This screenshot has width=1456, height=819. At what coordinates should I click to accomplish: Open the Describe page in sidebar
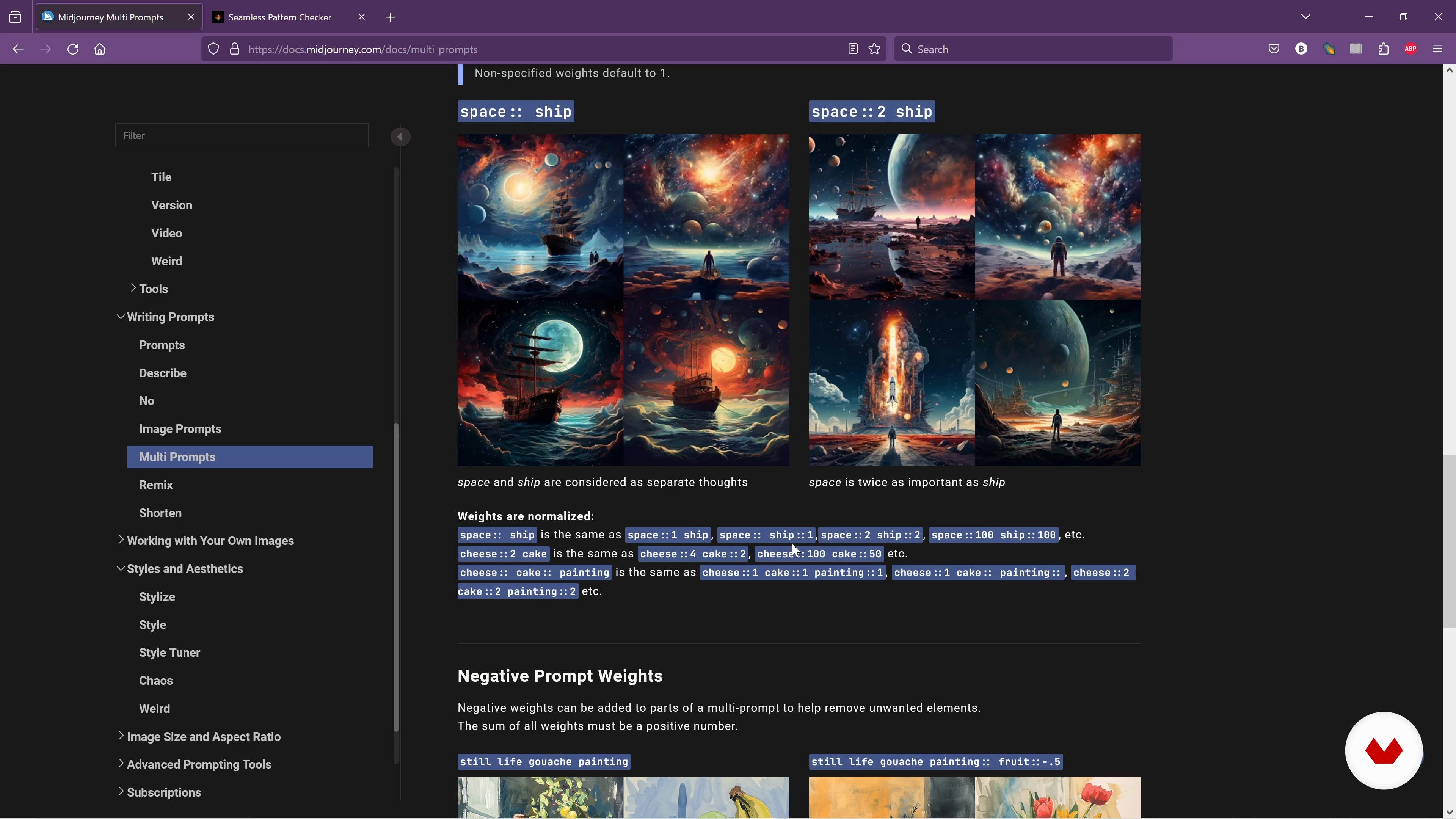point(163,373)
